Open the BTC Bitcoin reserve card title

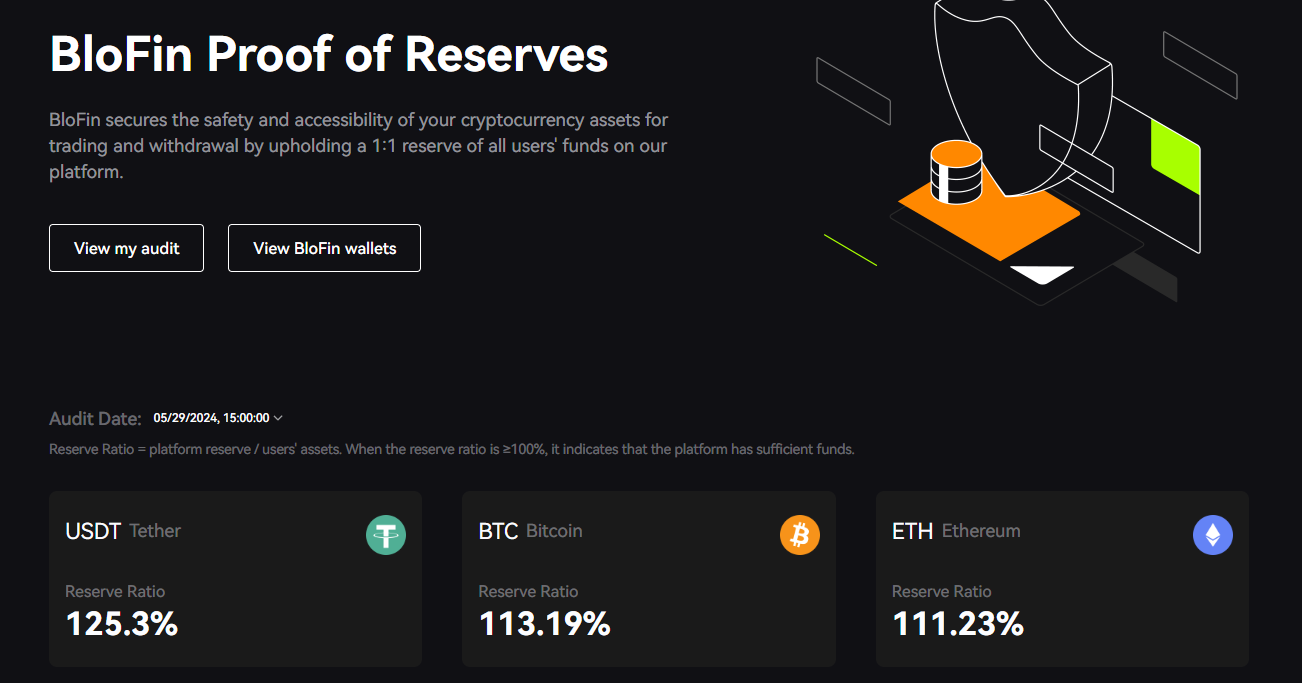530,531
